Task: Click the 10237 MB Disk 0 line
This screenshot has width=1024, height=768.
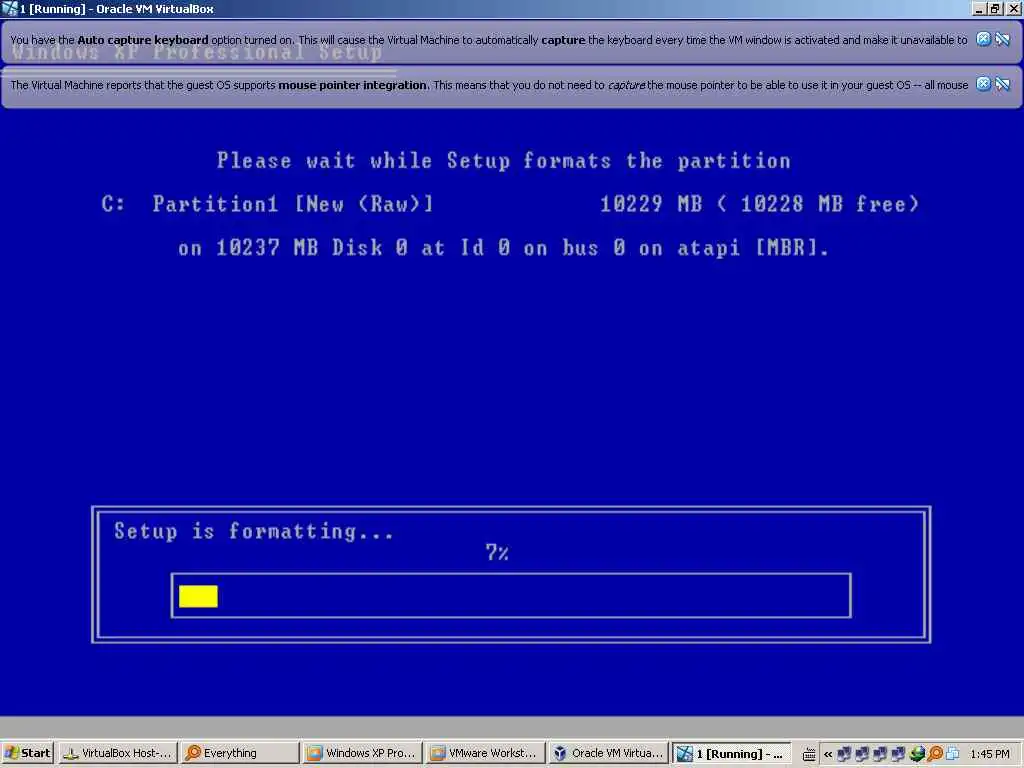Action: click(x=504, y=248)
